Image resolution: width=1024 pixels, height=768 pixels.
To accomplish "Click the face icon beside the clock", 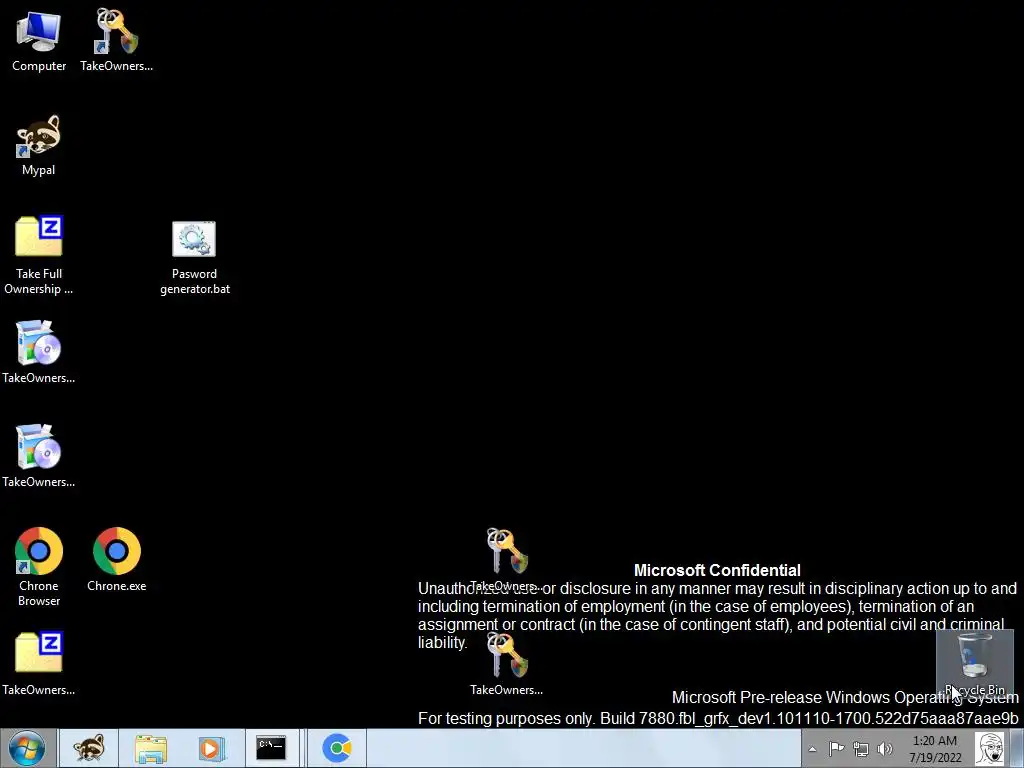I will [991, 748].
